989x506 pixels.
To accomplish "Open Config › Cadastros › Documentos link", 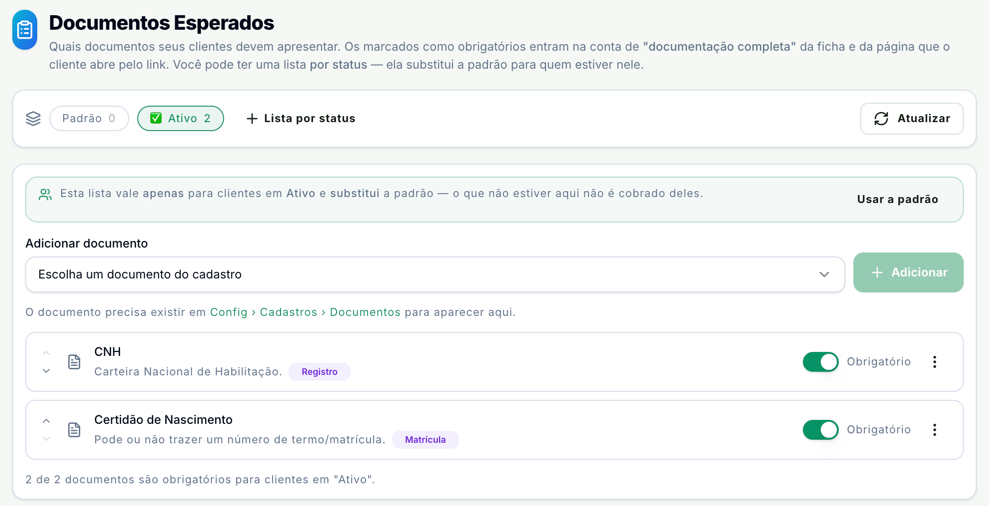I will click(x=305, y=312).
